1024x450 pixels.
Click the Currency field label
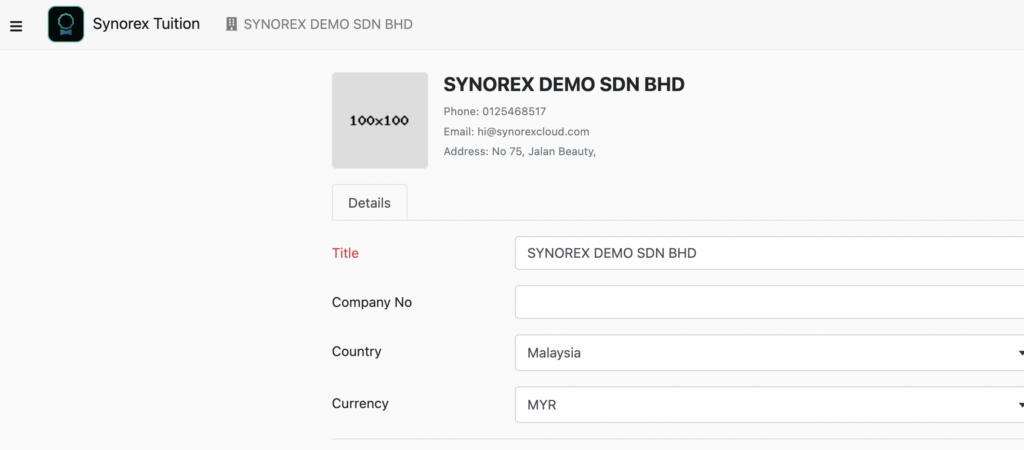click(x=360, y=403)
